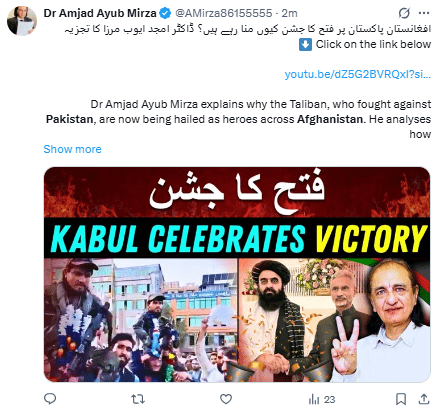439x414 pixels.
Task: Open the Kabul Celebrates Victory thumbnail image
Action: pos(237,274)
